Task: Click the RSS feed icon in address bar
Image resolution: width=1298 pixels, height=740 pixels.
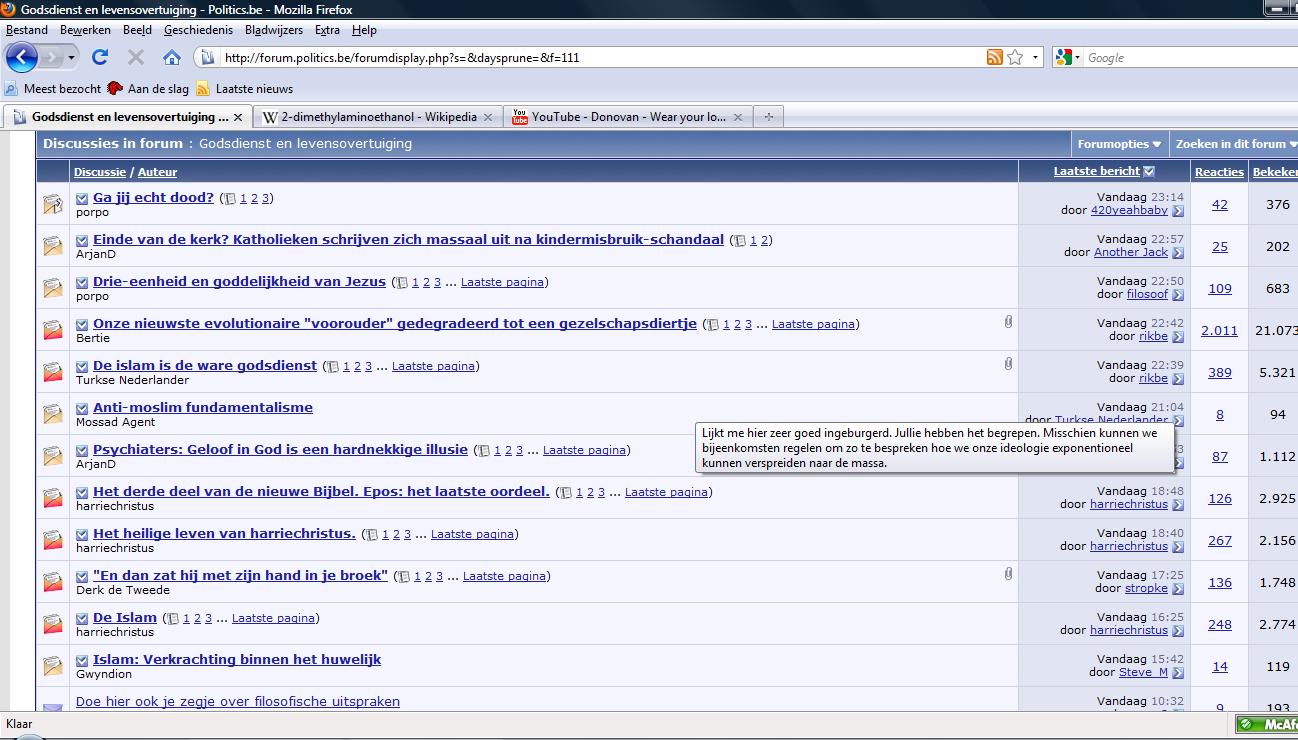Action: point(994,57)
